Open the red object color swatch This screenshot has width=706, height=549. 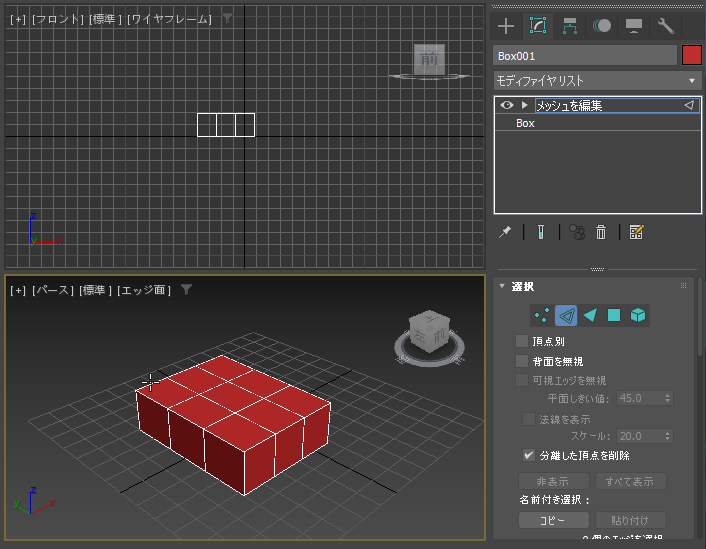692,56
